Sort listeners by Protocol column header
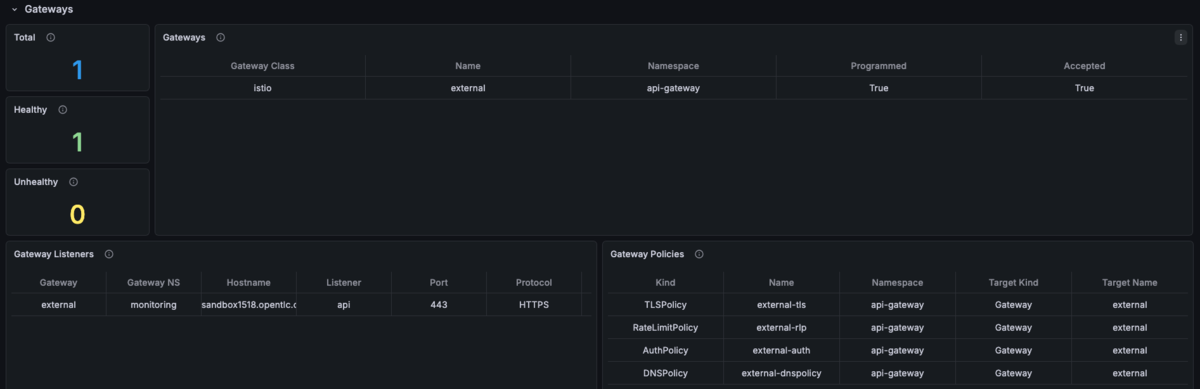This screenshot has height=389, width=1200. 534,283
